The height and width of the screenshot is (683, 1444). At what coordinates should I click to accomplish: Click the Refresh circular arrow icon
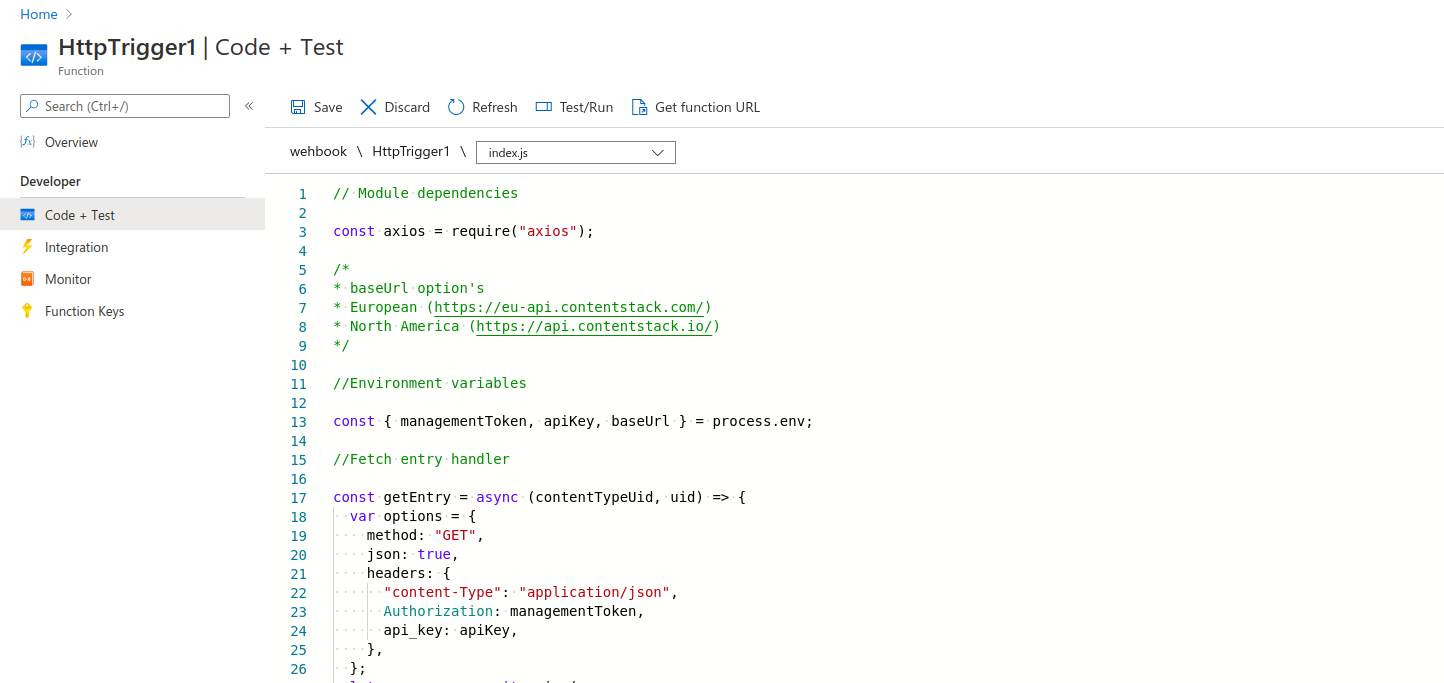click(456, 107)
